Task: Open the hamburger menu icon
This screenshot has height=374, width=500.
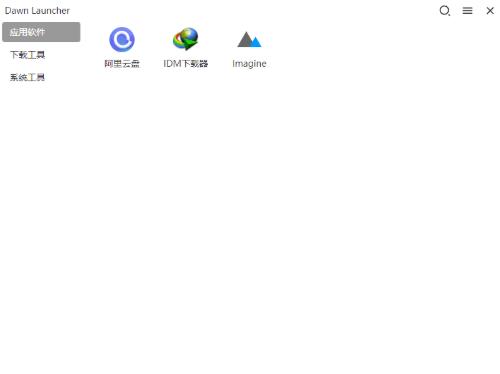Action: click(x=467, y=11)
